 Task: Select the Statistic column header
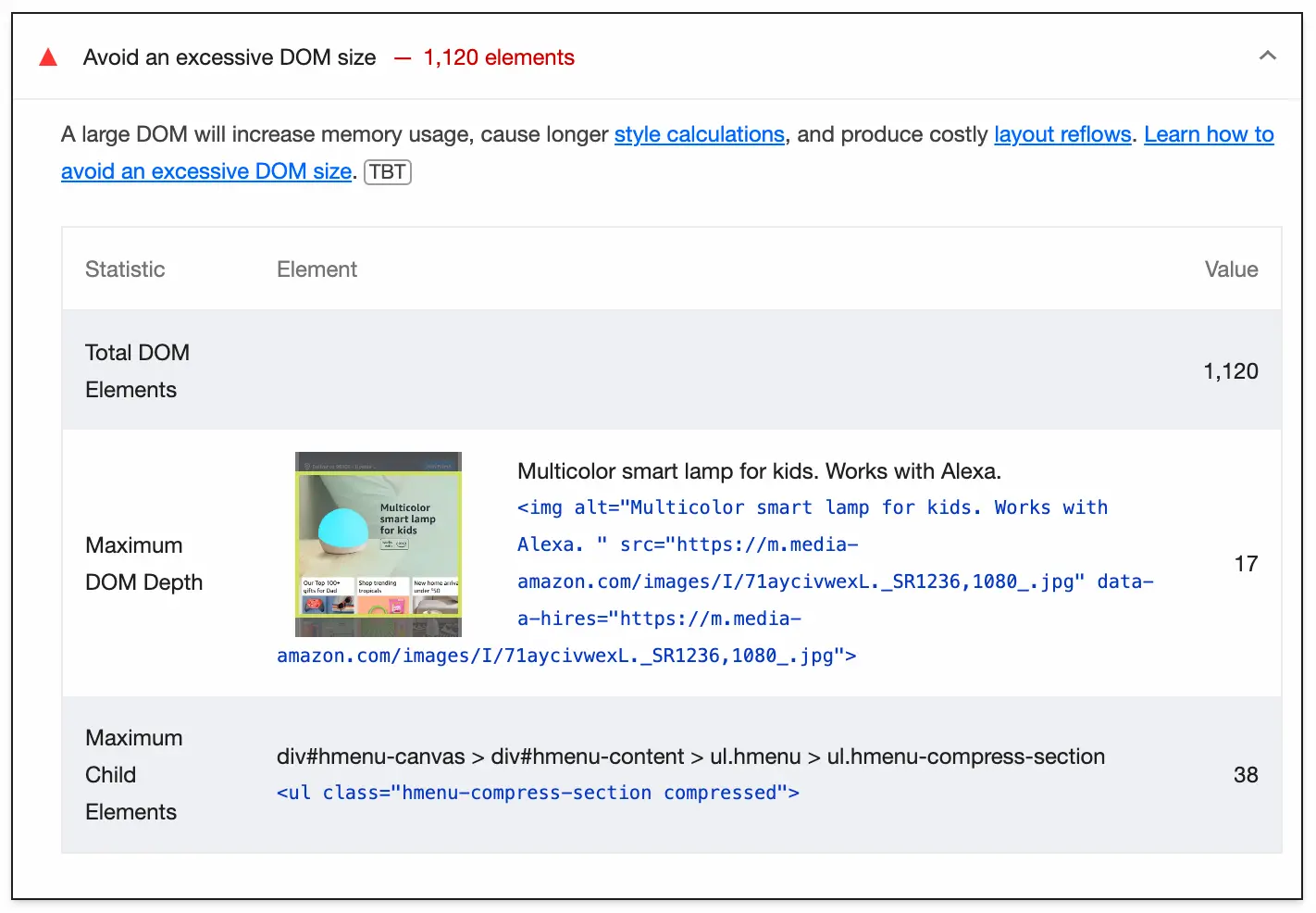tap(124, 269)
